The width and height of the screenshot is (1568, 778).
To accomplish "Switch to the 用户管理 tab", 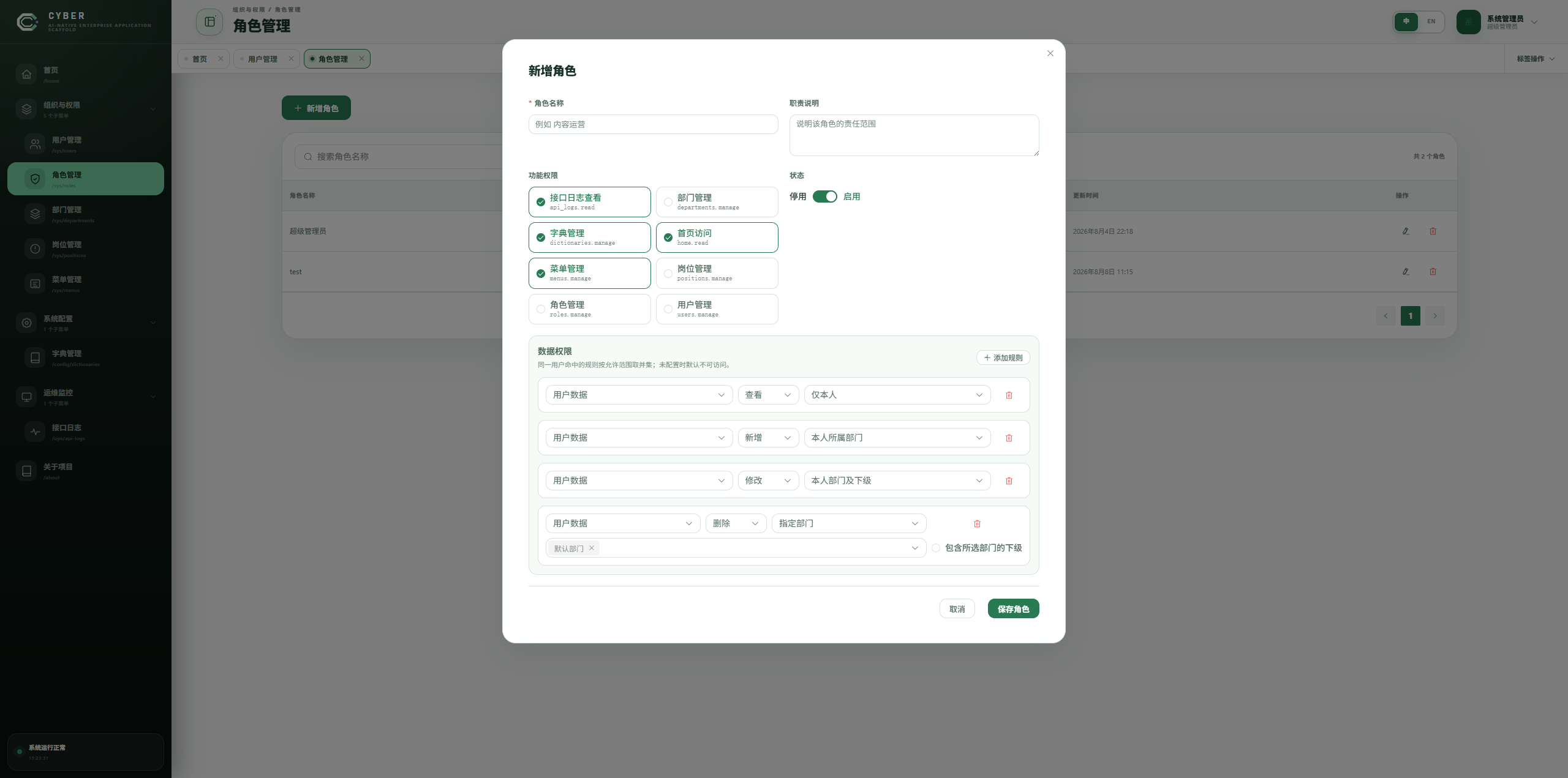I will pos(263,59).
